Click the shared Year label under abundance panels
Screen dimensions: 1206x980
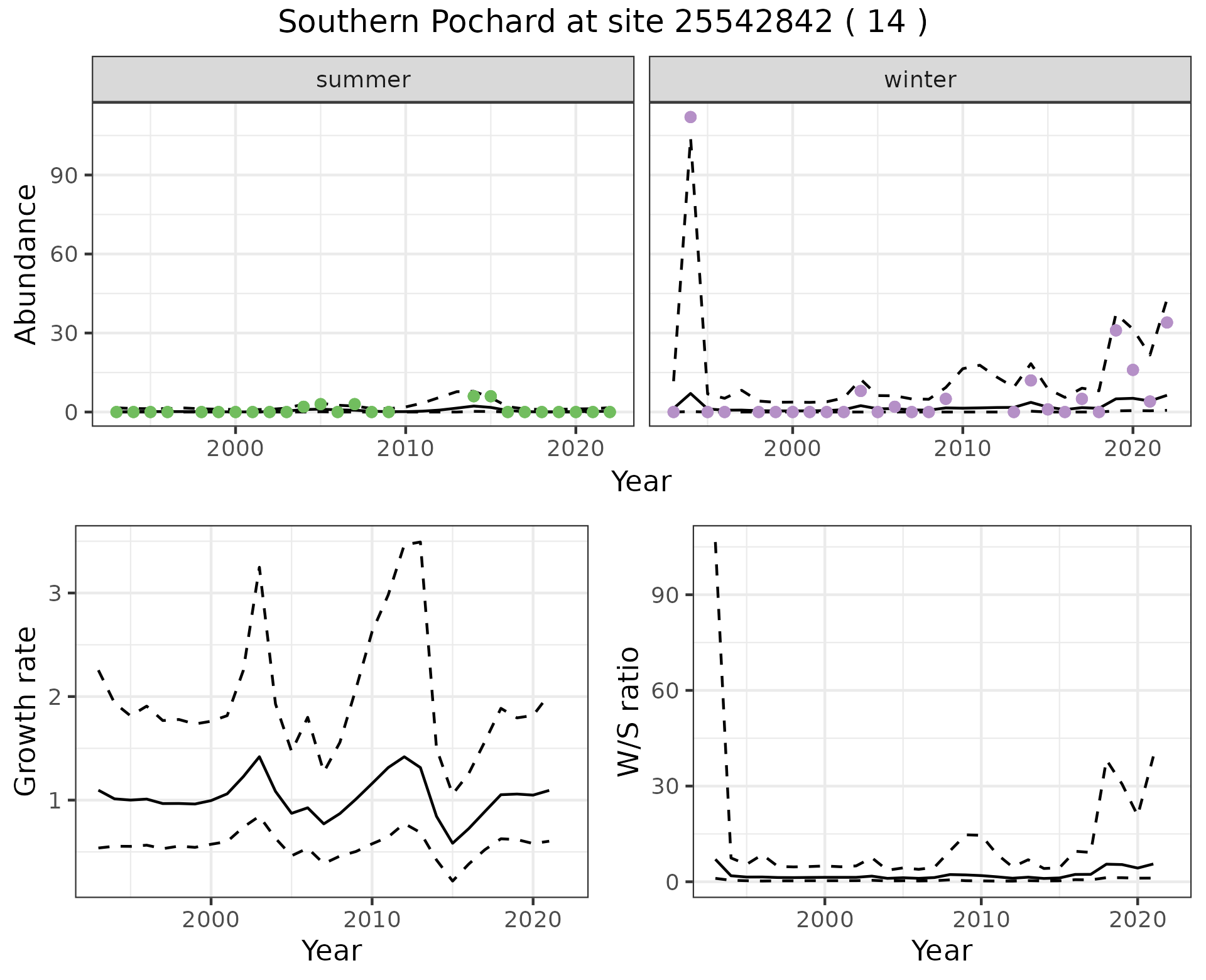[641, 482]
